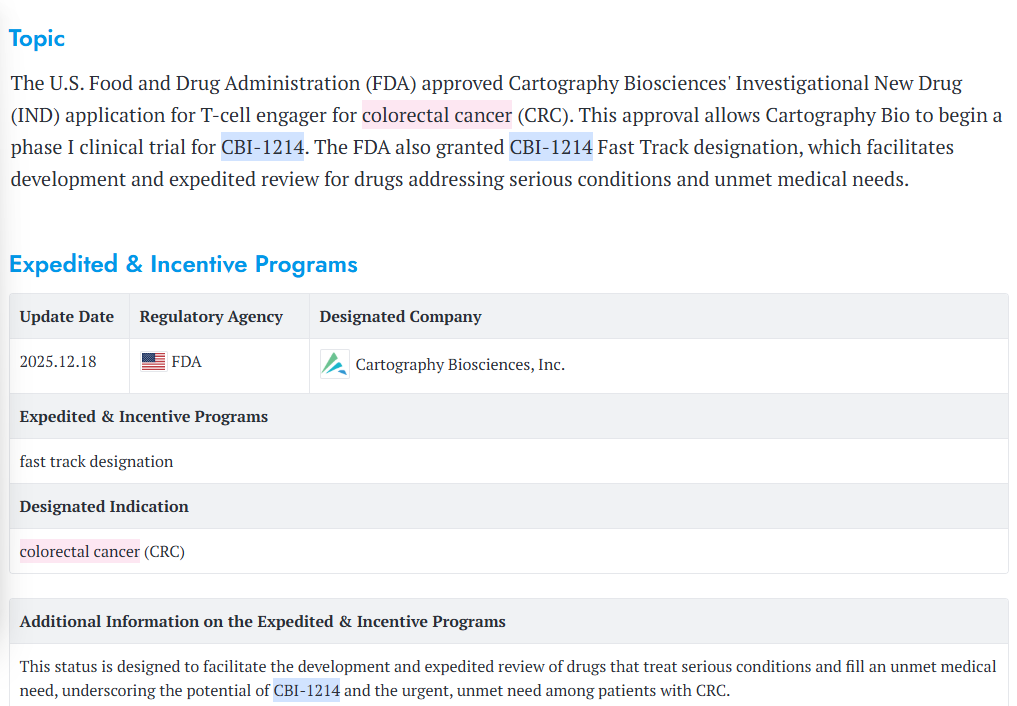Open the Cartography Biosciences, Inc. company link
This screenshot has width=1017, height=706.
click(460, 365)
